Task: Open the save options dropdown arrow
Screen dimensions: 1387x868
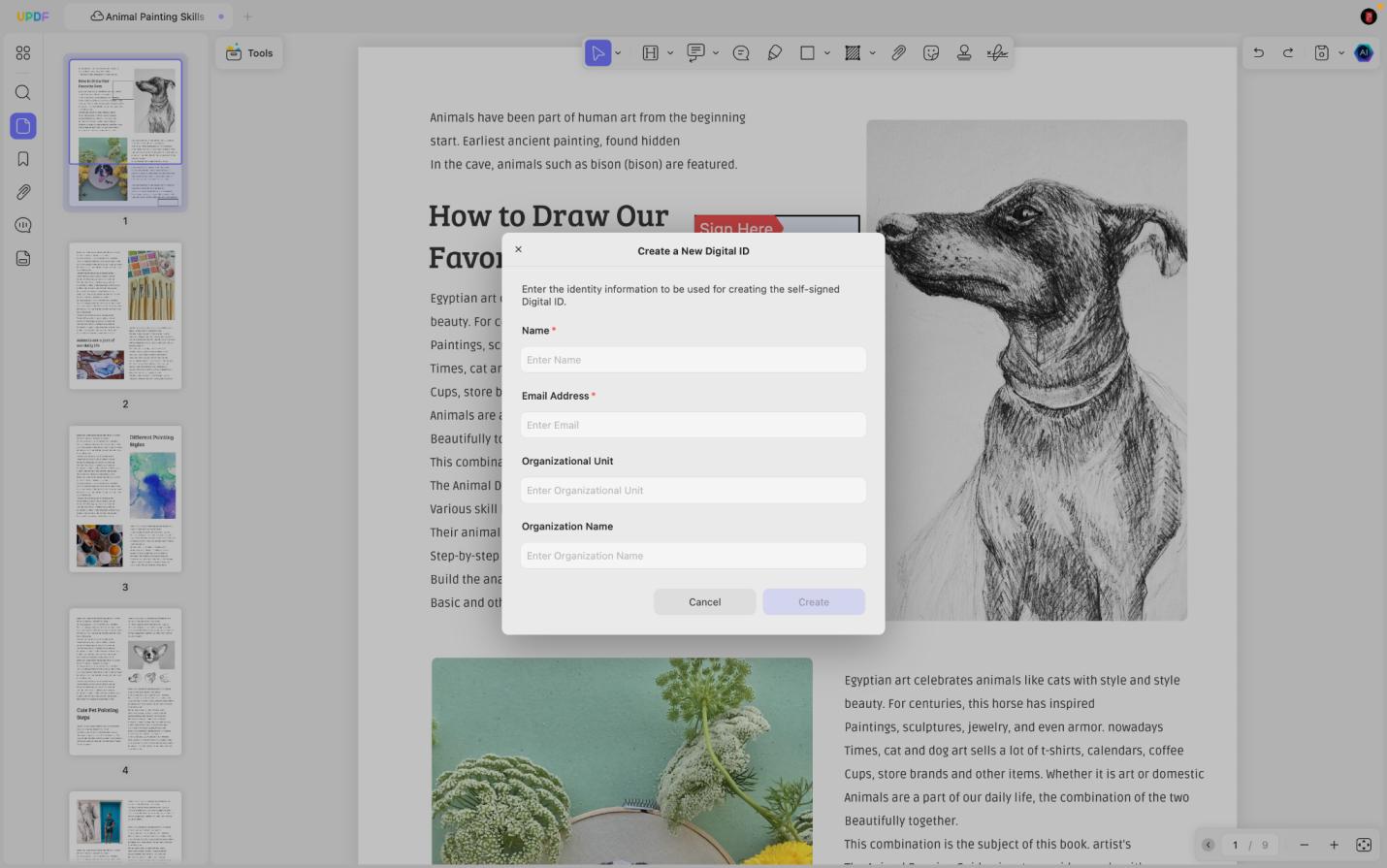Action: 1341,53
